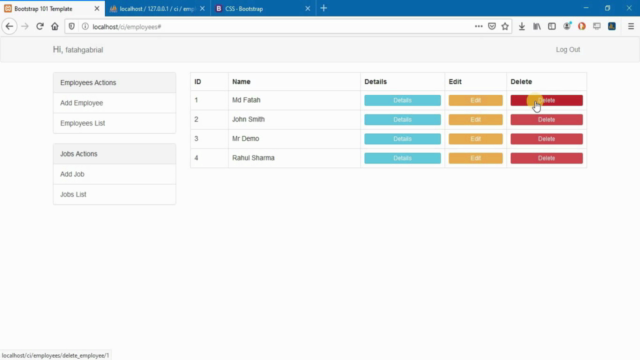Edit the John Smith record
Viewport: 640px width, 360px height.
[x=476, y=120]
